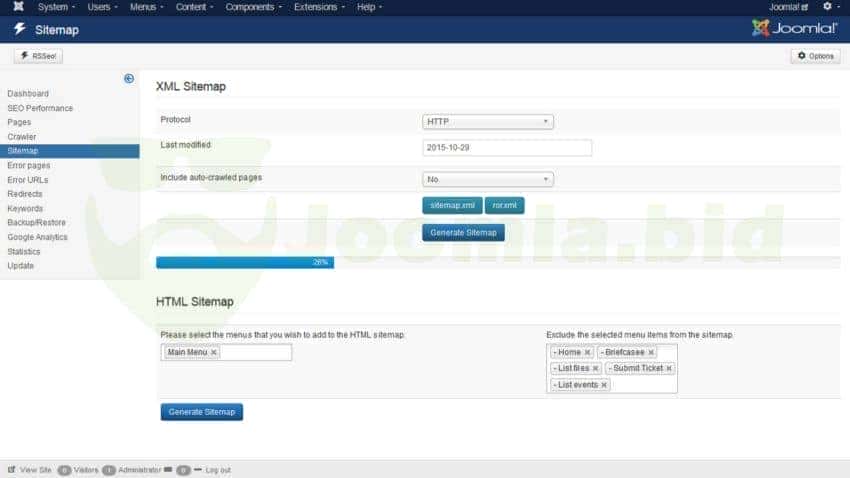
Task: Open the Users menu dropdown
Action: click(x=102, y=7)
